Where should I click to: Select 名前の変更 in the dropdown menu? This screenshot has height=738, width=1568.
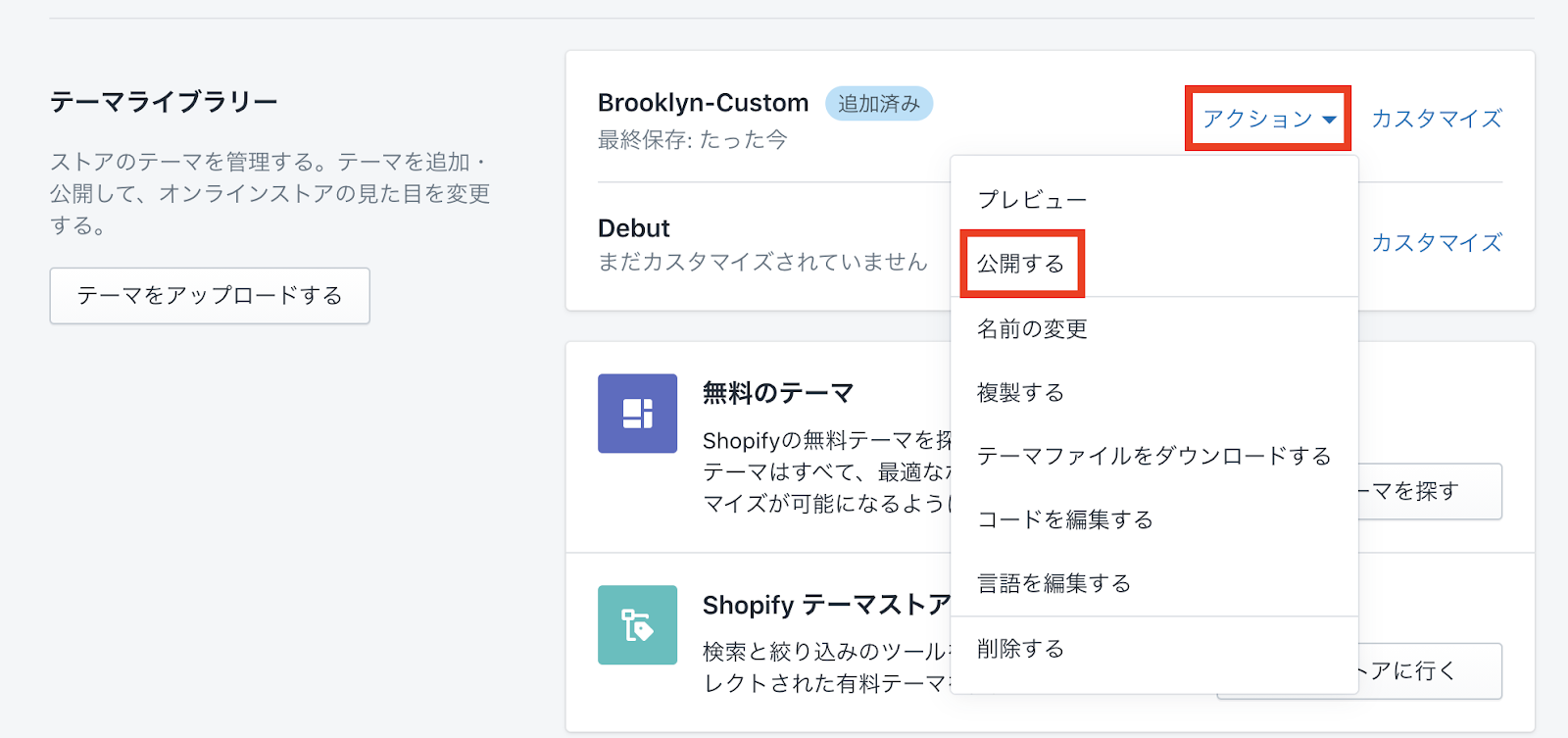[x=1032, y=329]
